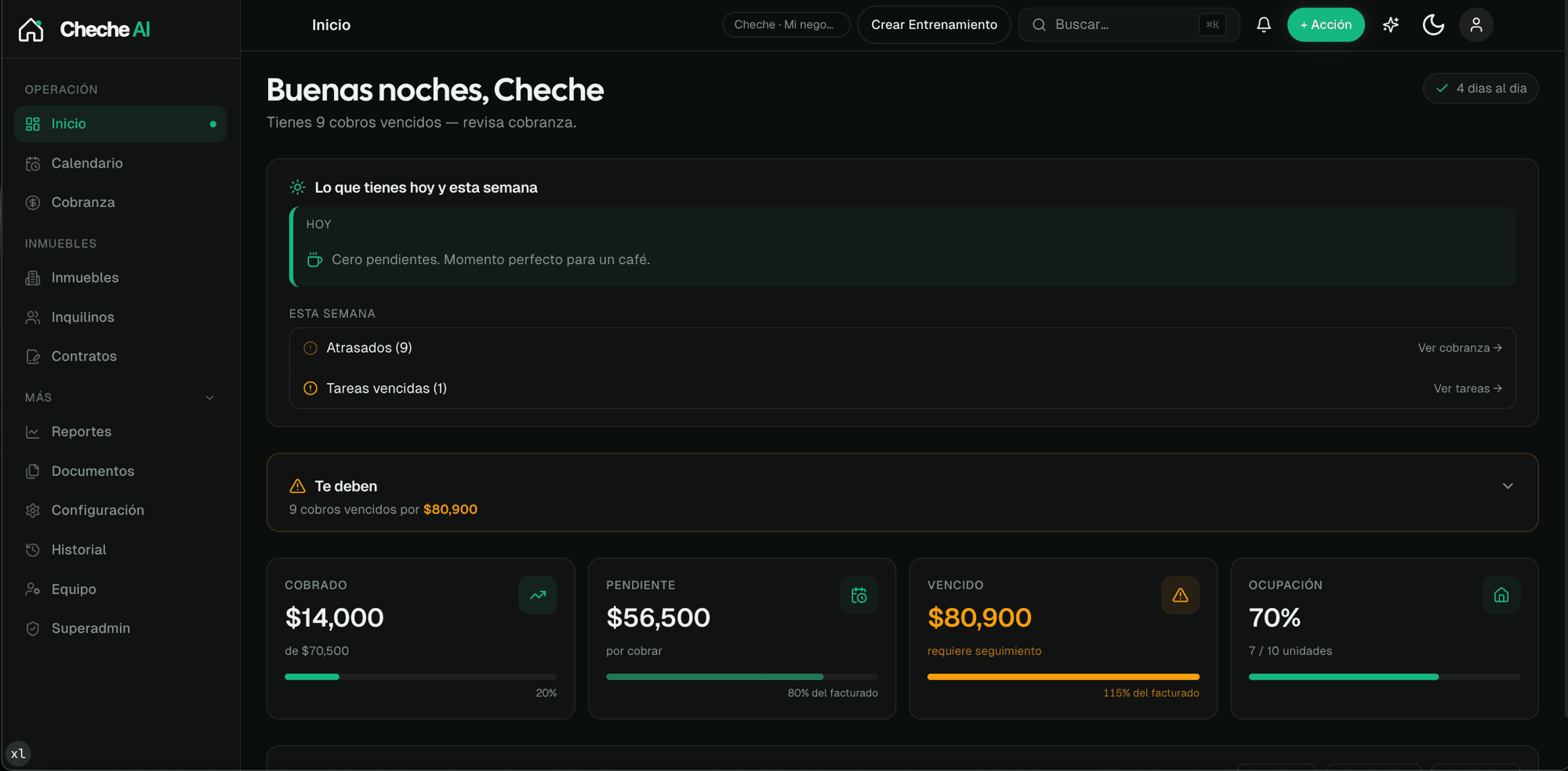Click the Inicio page title in header
Screen dimensions: 1568x771
click(332, 25)
